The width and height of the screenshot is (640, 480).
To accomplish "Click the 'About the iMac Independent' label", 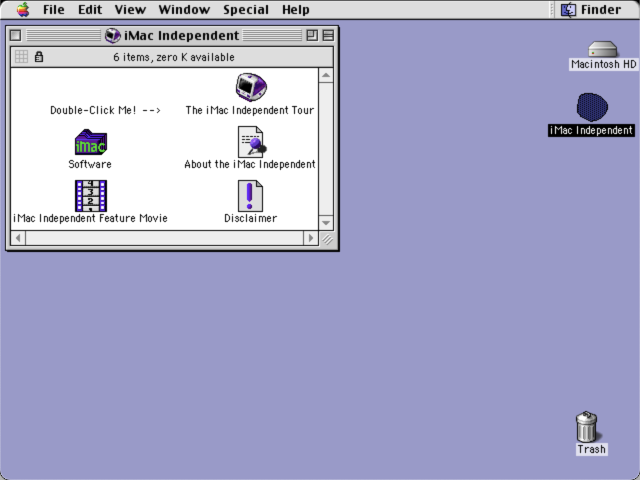I will click(250, 164).
